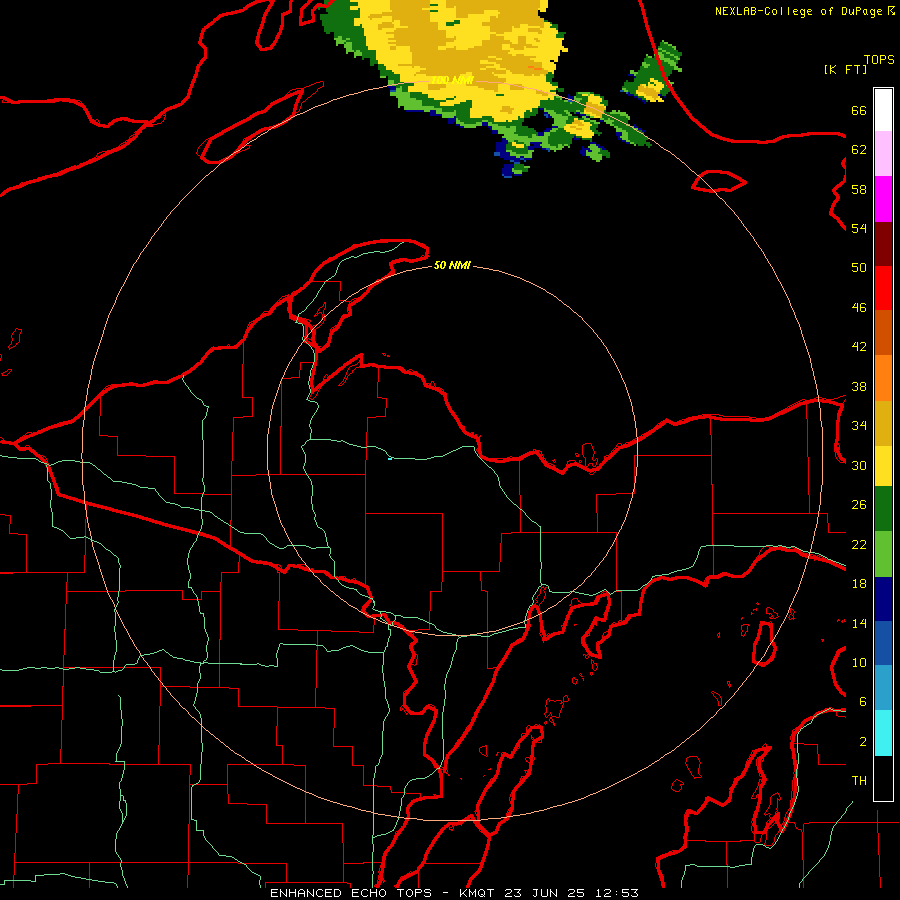
Task: Click the dark red 50-54 kft swatch
Action: (883, 244)
